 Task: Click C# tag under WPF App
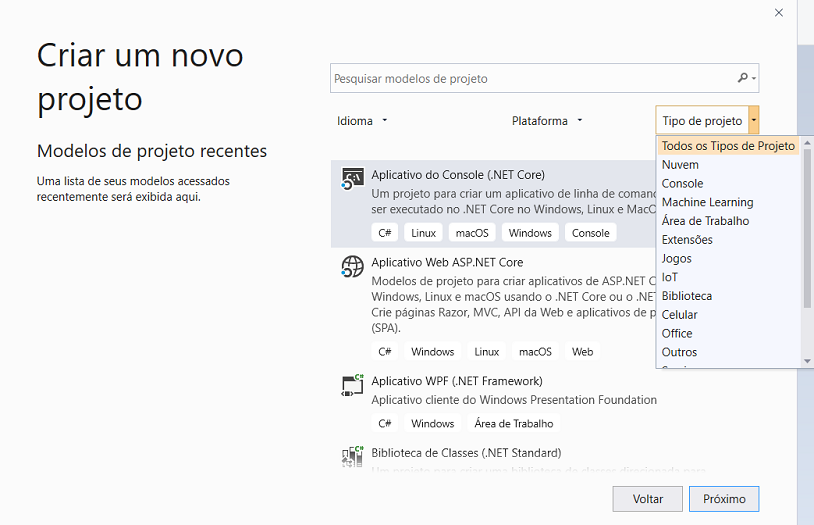385,423
